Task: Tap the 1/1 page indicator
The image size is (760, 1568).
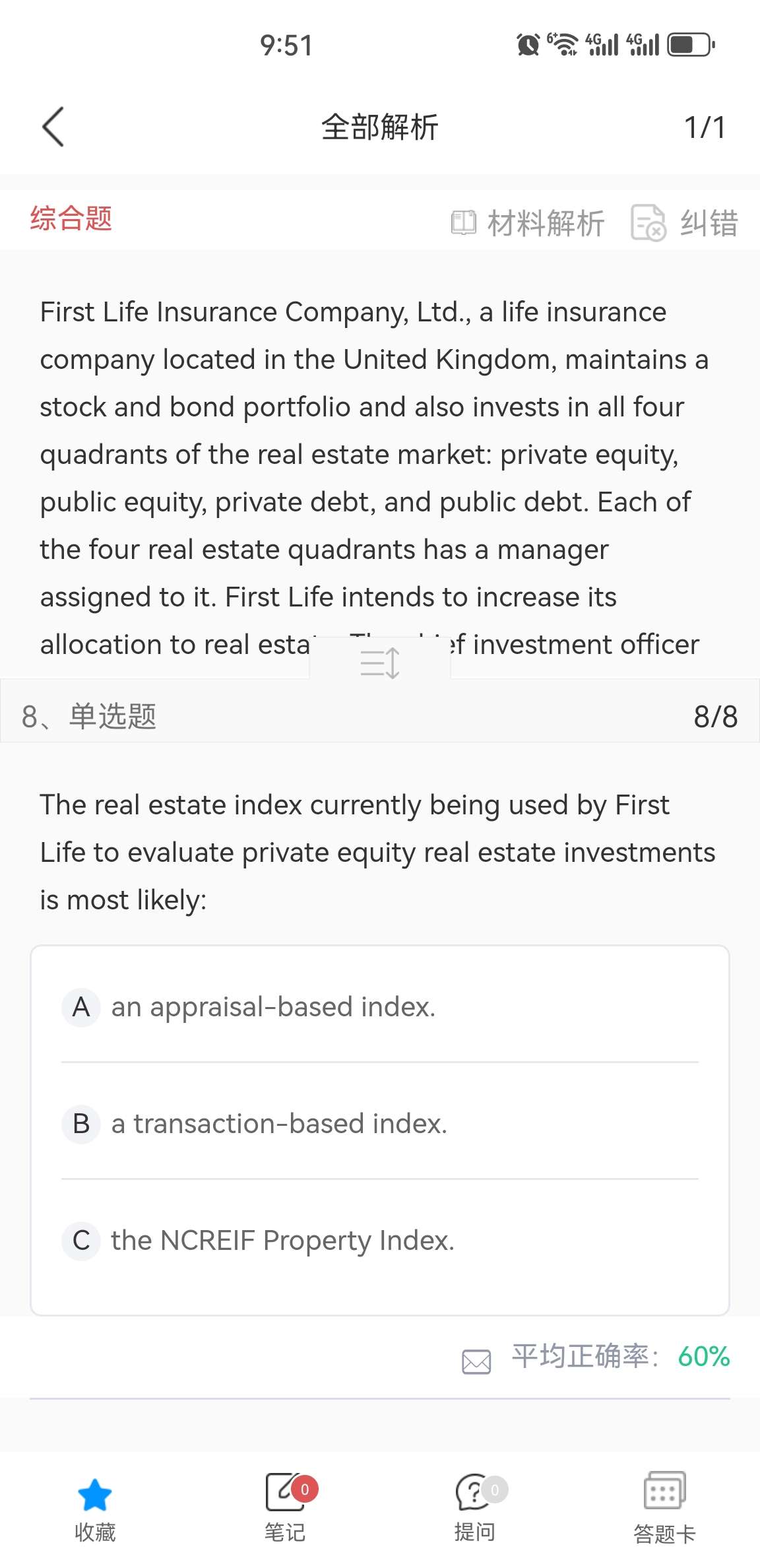Action: click(x=705, y=128)
